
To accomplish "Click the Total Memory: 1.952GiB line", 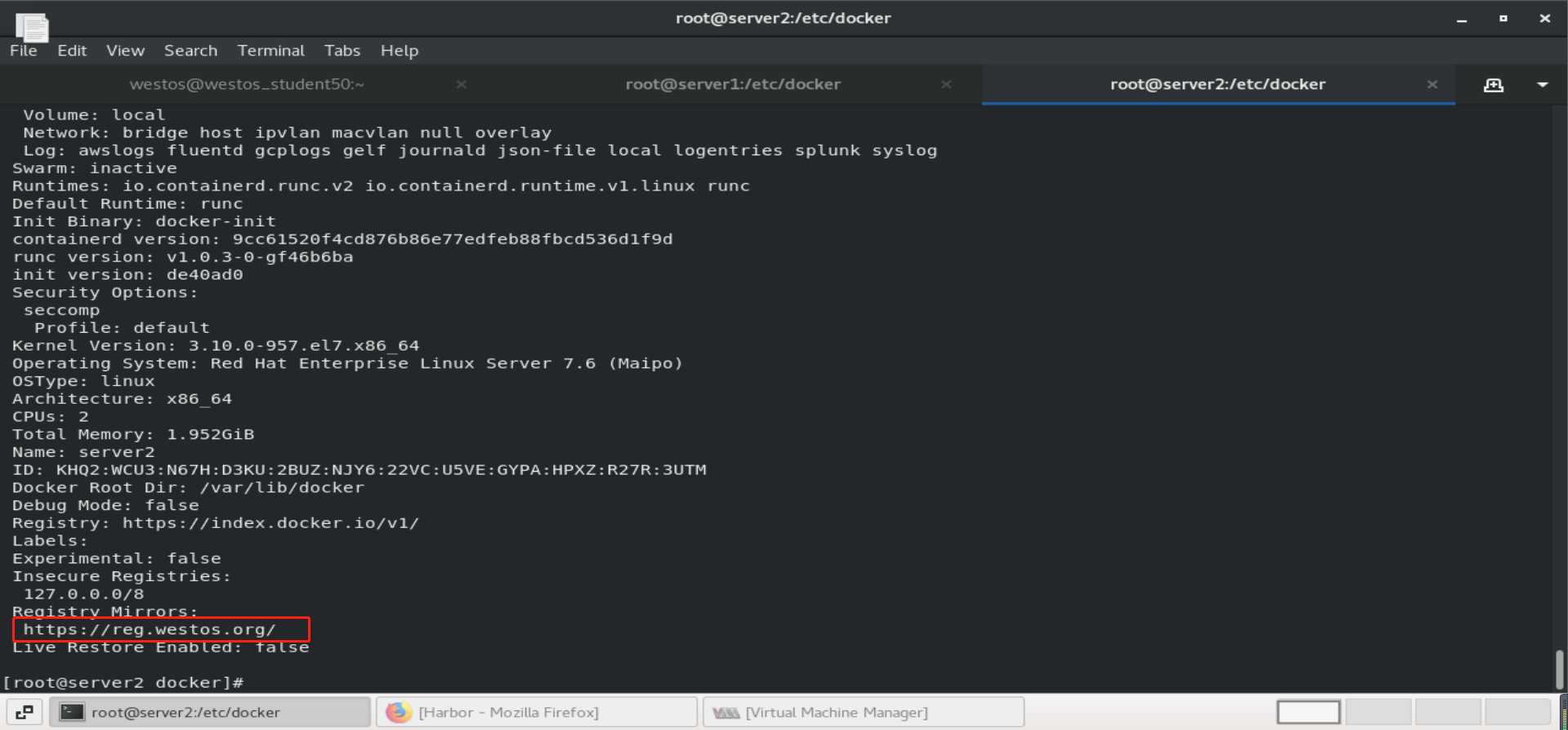I will point(133,435).
